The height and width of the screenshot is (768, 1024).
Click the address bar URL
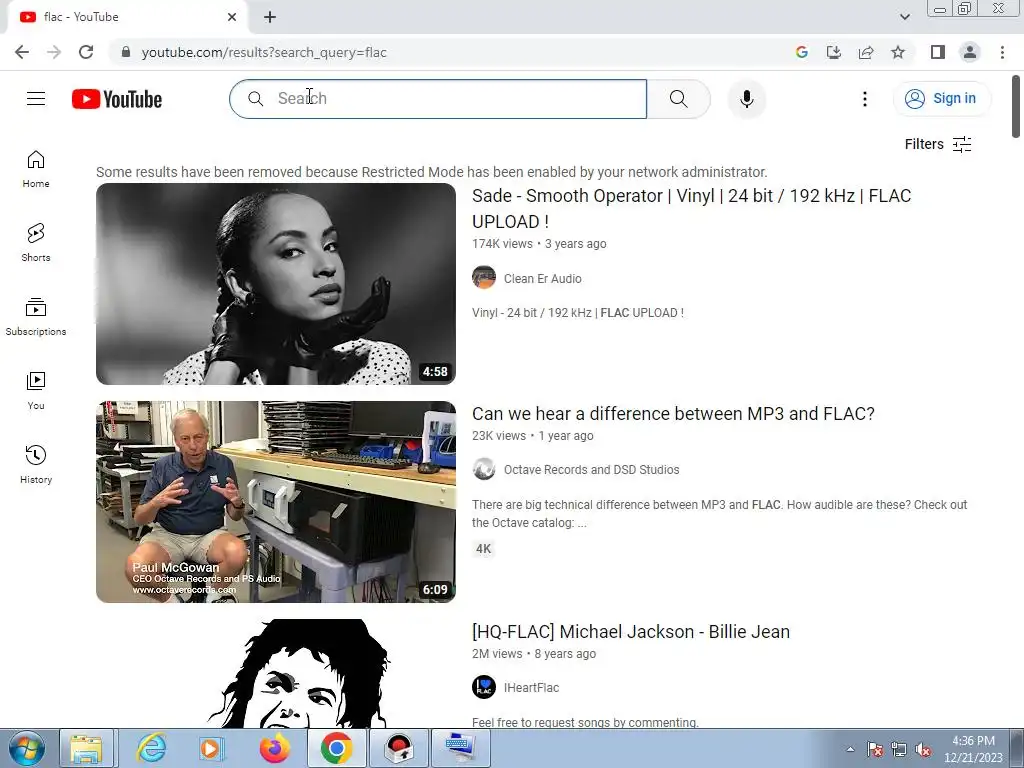[x=264, y=52]
